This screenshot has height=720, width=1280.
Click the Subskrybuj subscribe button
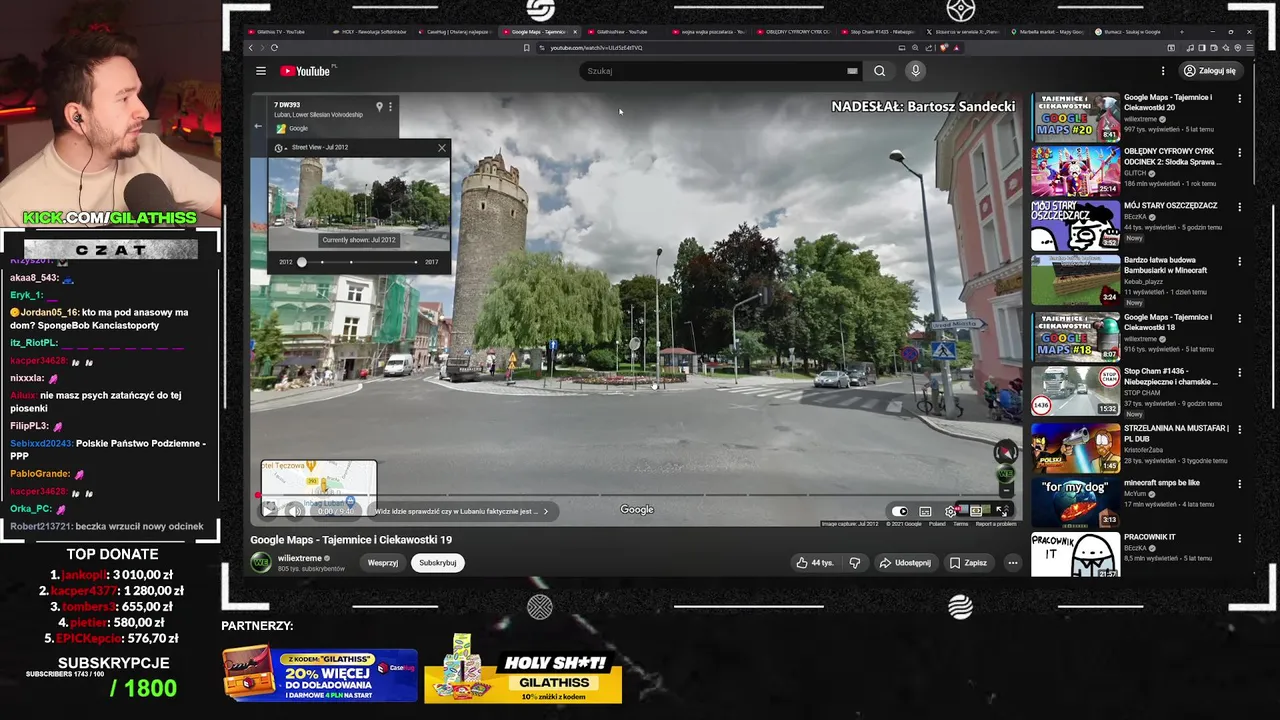438,562
